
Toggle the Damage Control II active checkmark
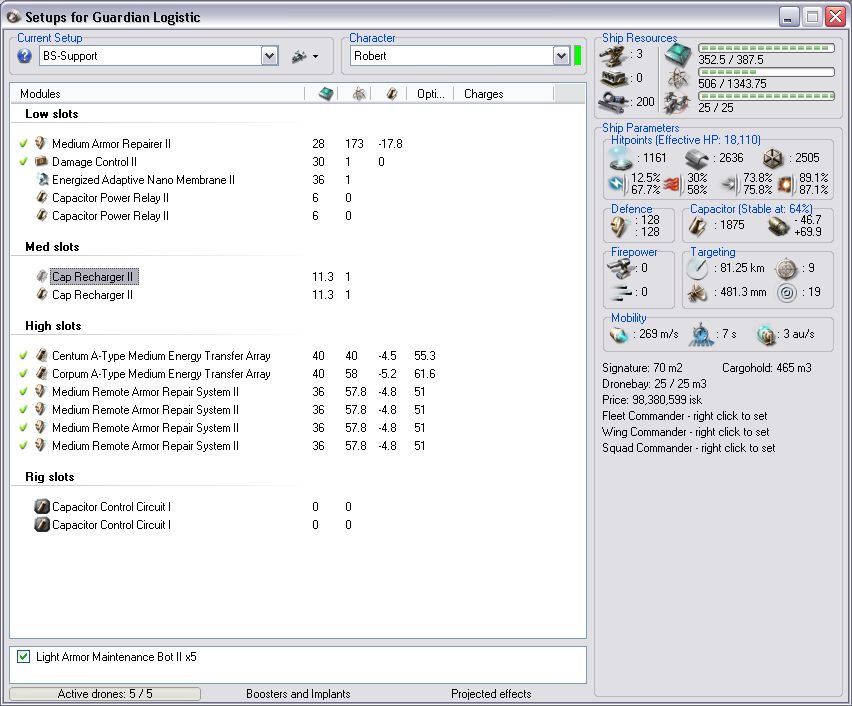tap(23, 161)
